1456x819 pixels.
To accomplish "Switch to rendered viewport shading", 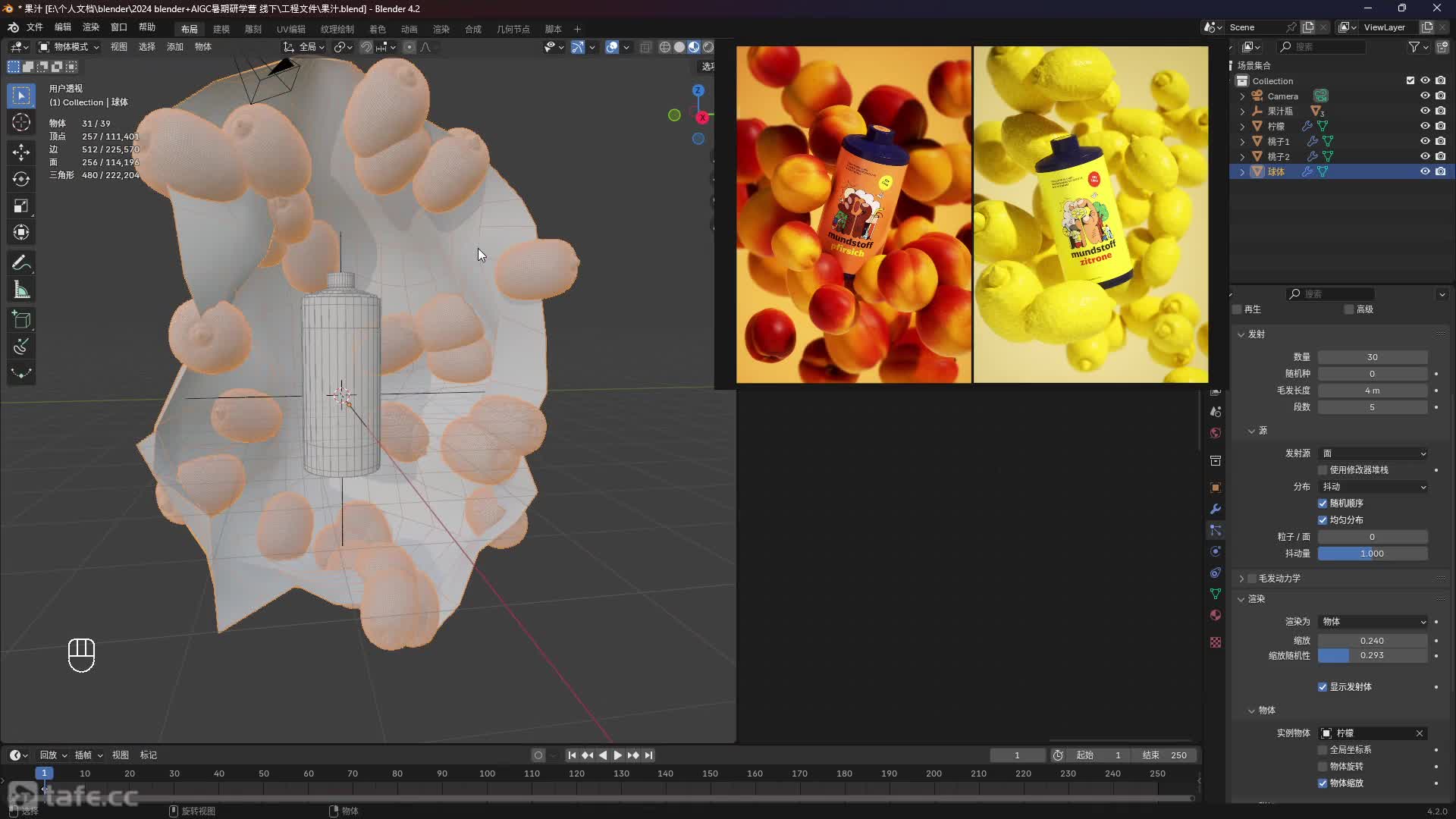I will 708,47.
